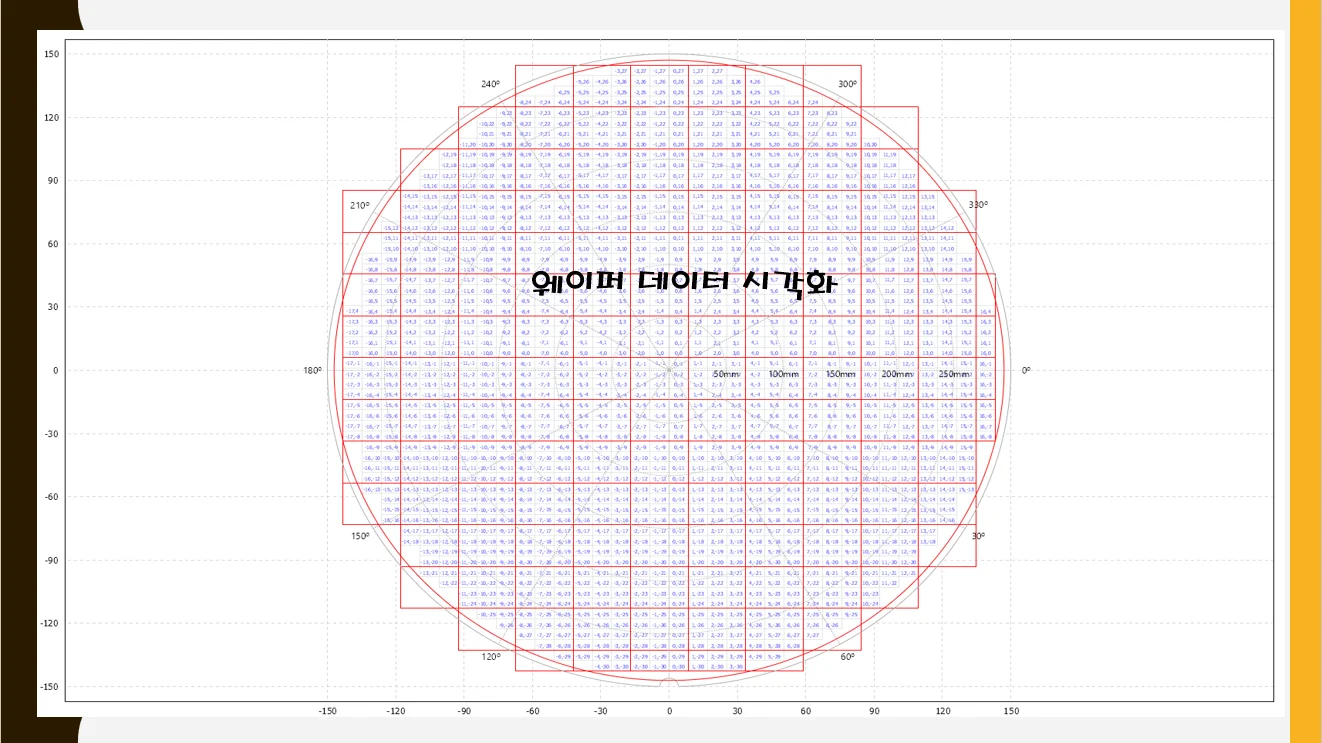Click the title text 웨이퍼 데이터 시각화
This screenshot has width=1322, height=743.
pyautogui.click(x=683, y=283)
